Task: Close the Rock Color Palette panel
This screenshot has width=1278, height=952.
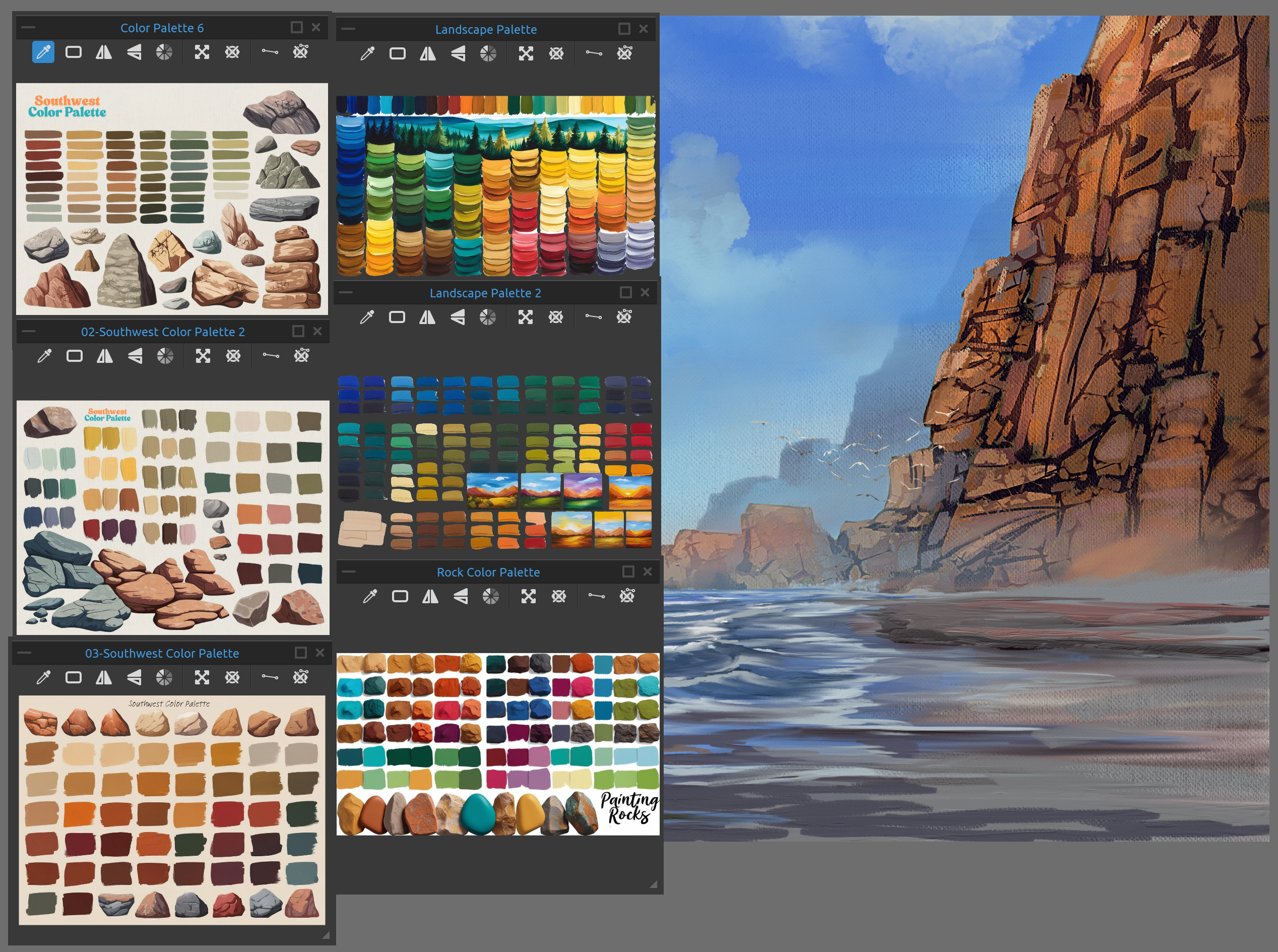Action: (647, 572)
